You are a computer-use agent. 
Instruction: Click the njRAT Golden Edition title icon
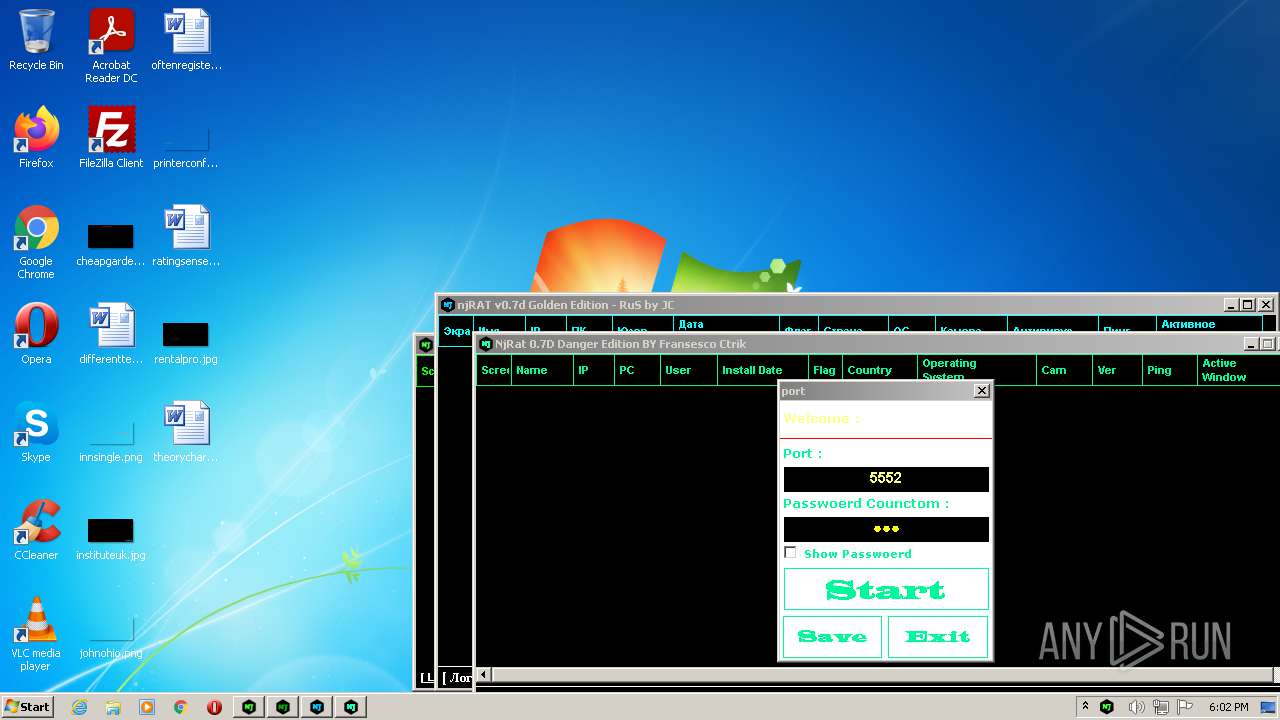tap(448, 305)
